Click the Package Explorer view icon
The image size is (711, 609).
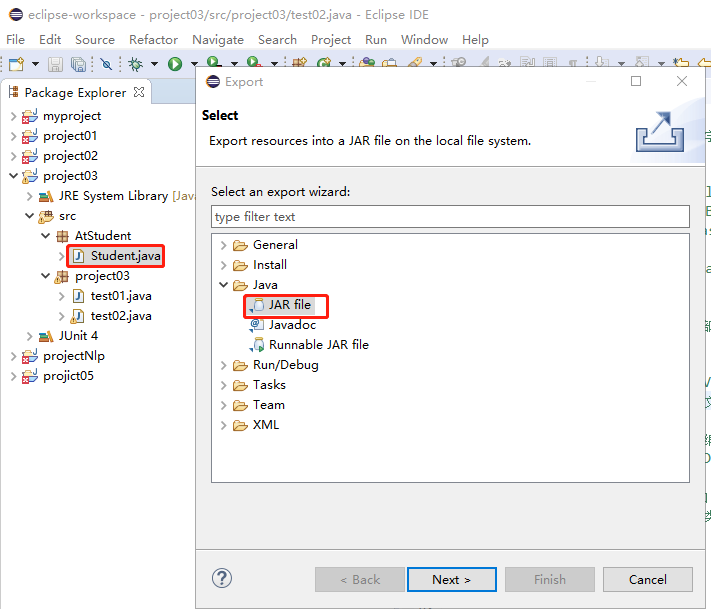pos(14,92)
